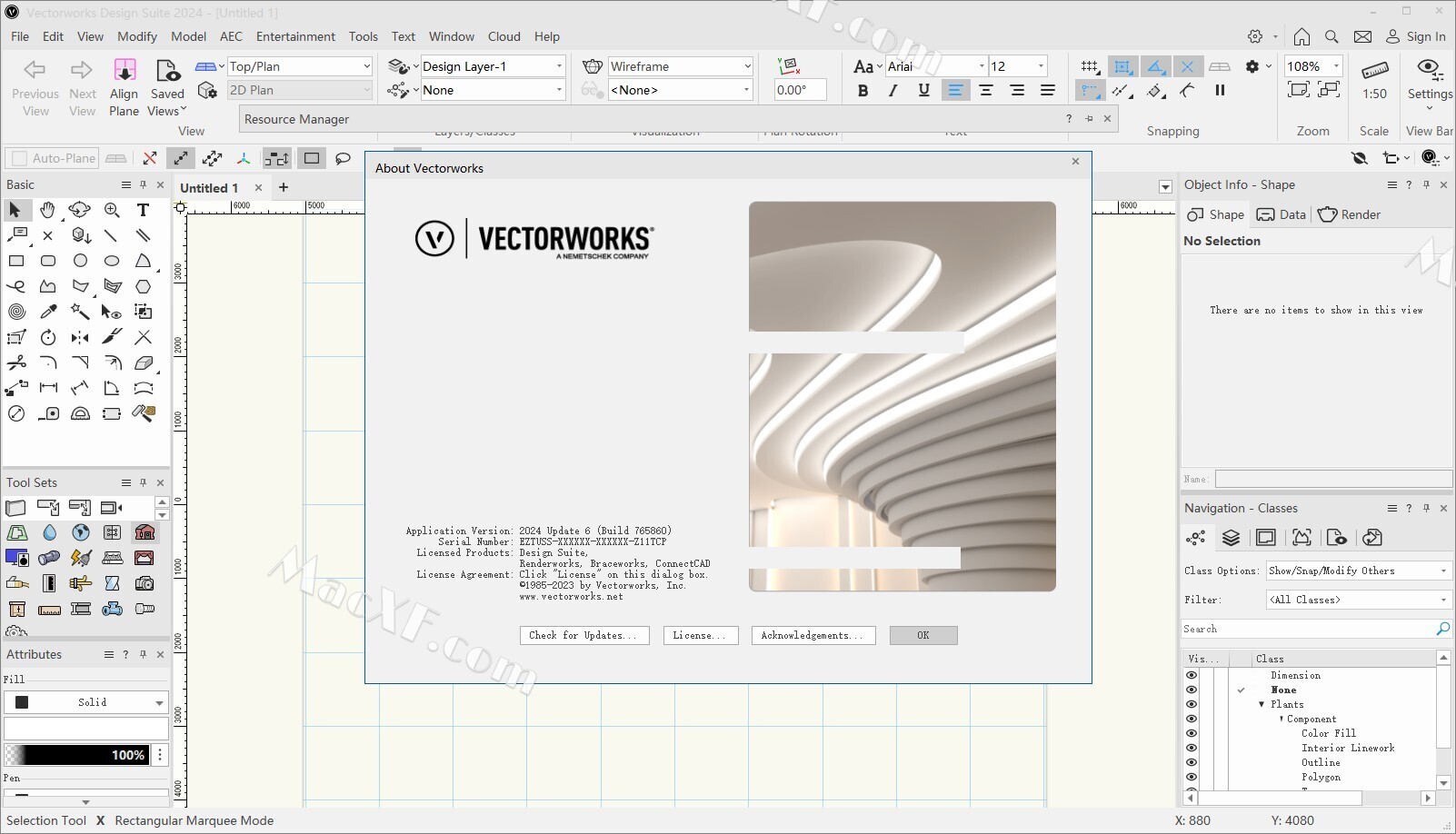The height and width of the screenshot is (834, 1456).
Task: Collapse the Plants class tree
Action: click(x=1262, y=704)
